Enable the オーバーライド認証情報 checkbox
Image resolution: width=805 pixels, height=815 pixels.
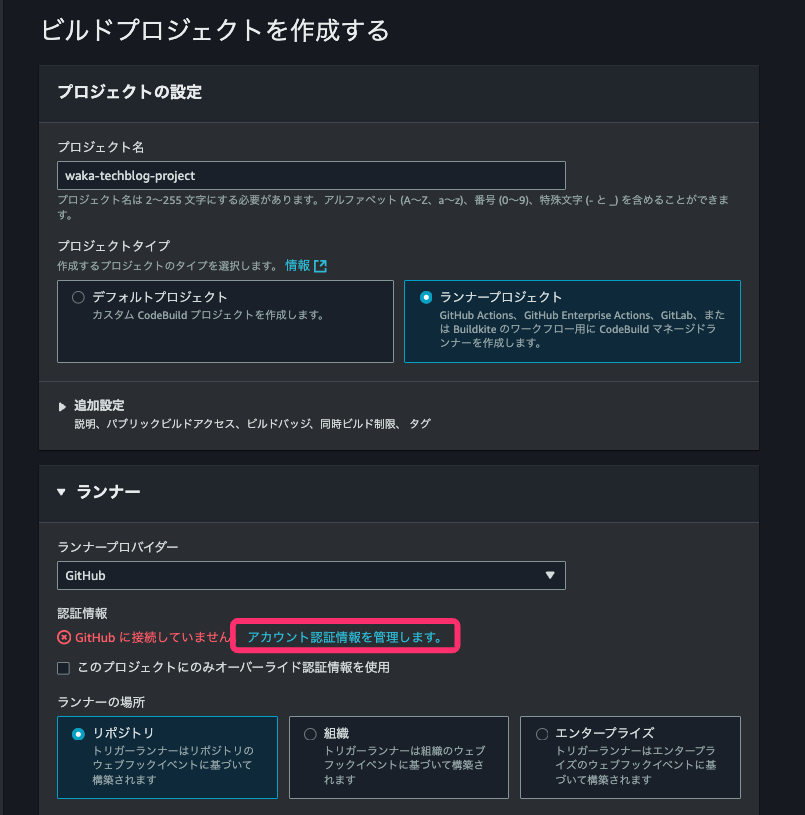coord(63,668)
